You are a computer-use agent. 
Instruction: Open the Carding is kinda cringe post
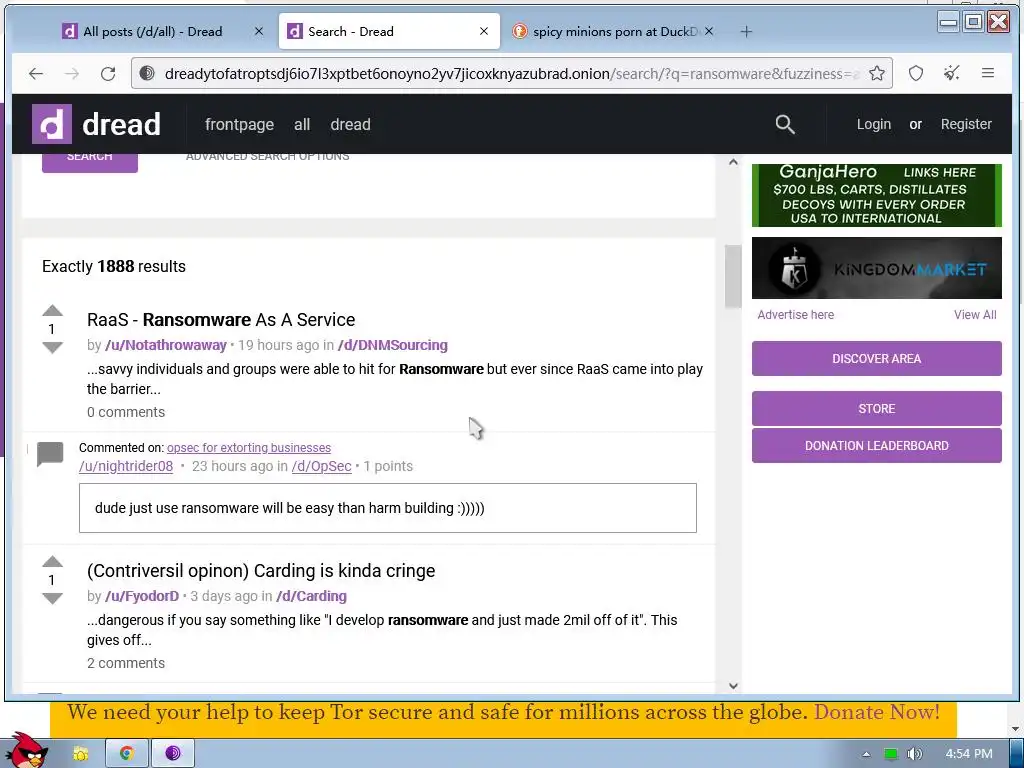point(261,570)
